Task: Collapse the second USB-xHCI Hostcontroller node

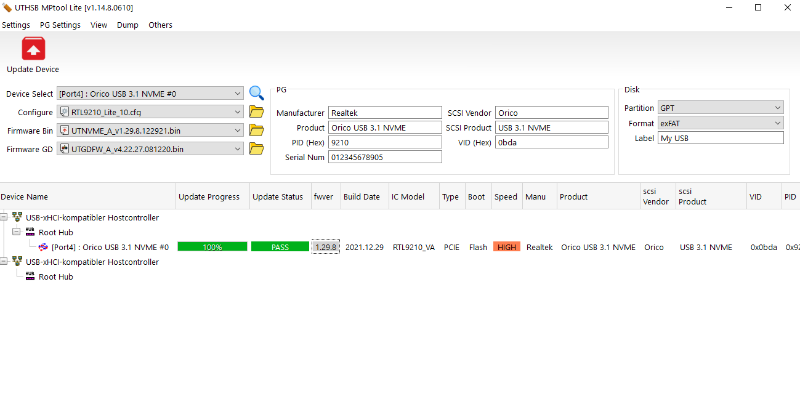Action: coord(4,262)
